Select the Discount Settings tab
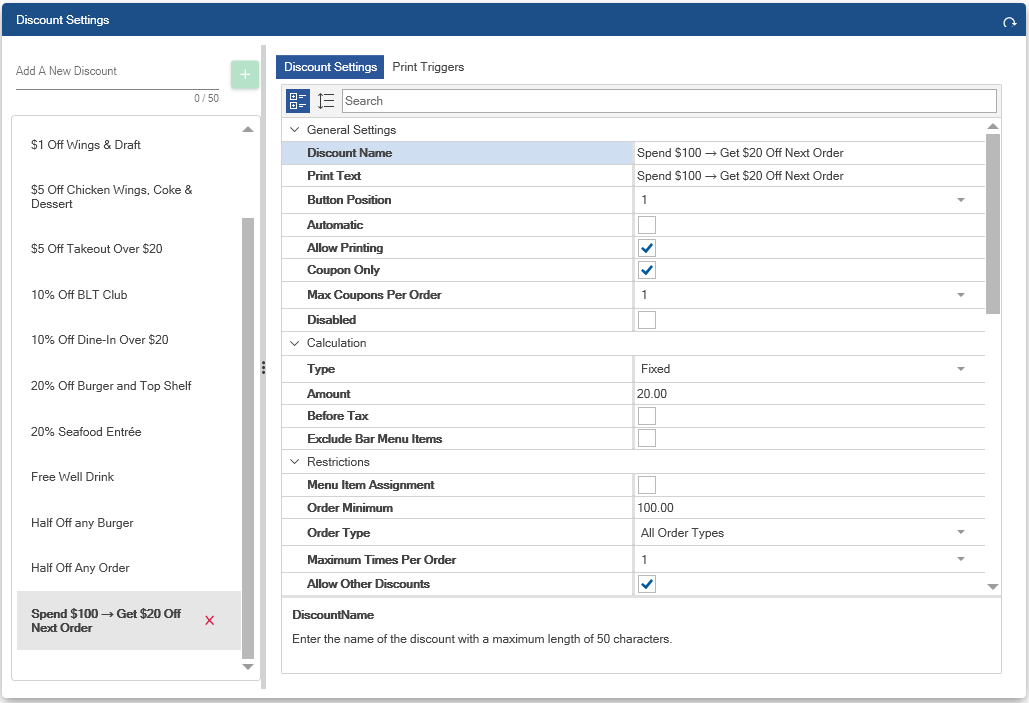1029x703 pixels. tap(330, 67)
